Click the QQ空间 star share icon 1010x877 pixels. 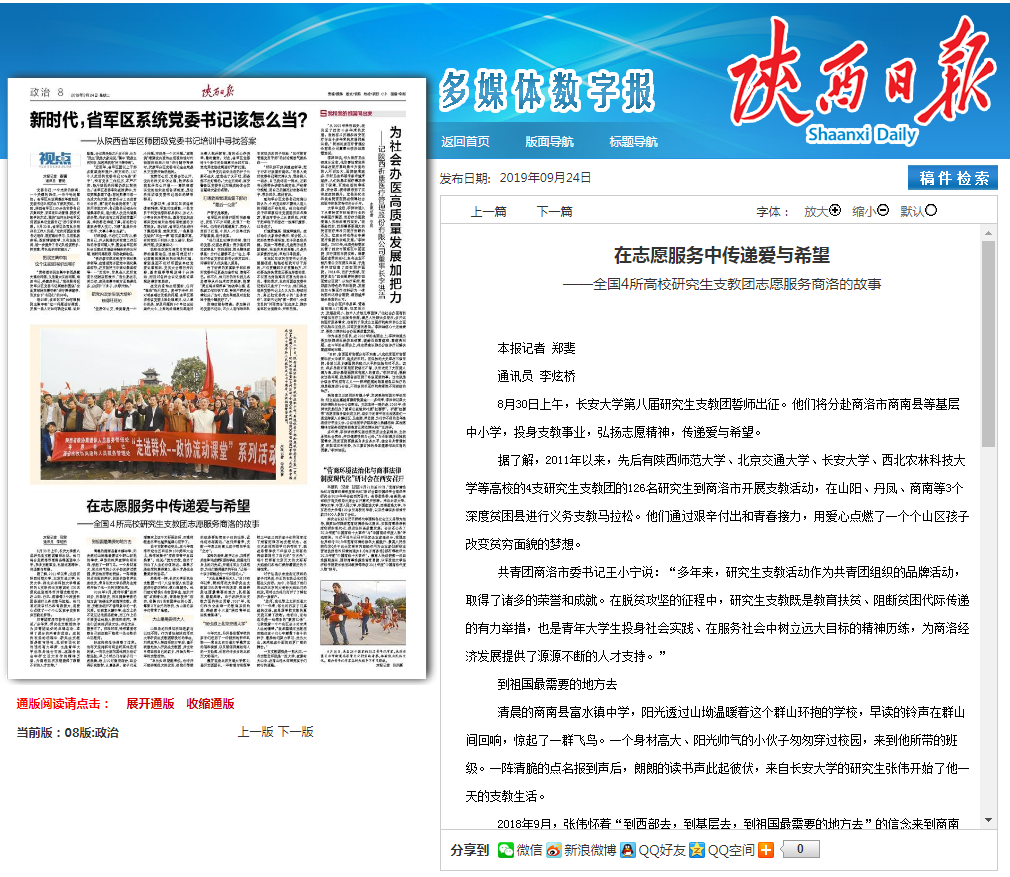point(697,850)
